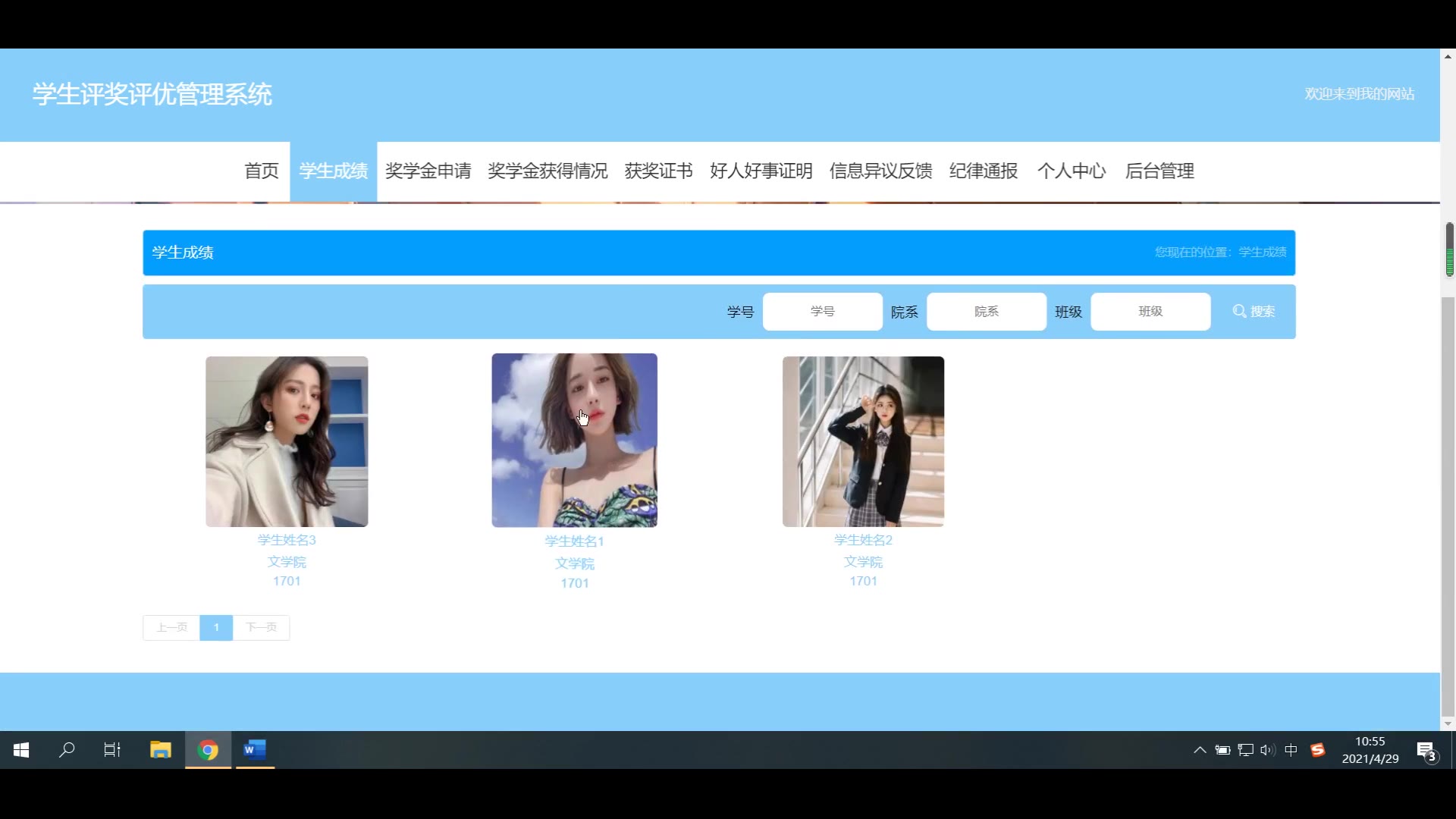
Task: Click the 下一页 pagination button
Action: click(x=261, y=628)
